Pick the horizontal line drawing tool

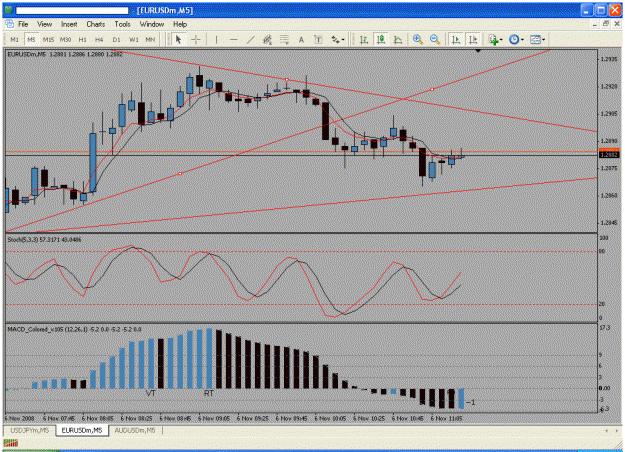pyautogui.click(x=234, y=39)
